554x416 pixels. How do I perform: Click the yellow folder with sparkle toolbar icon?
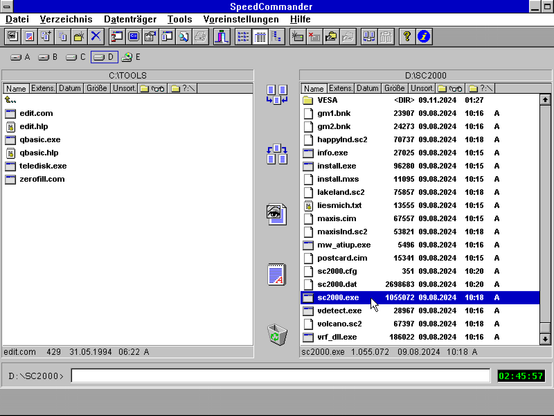79,36
